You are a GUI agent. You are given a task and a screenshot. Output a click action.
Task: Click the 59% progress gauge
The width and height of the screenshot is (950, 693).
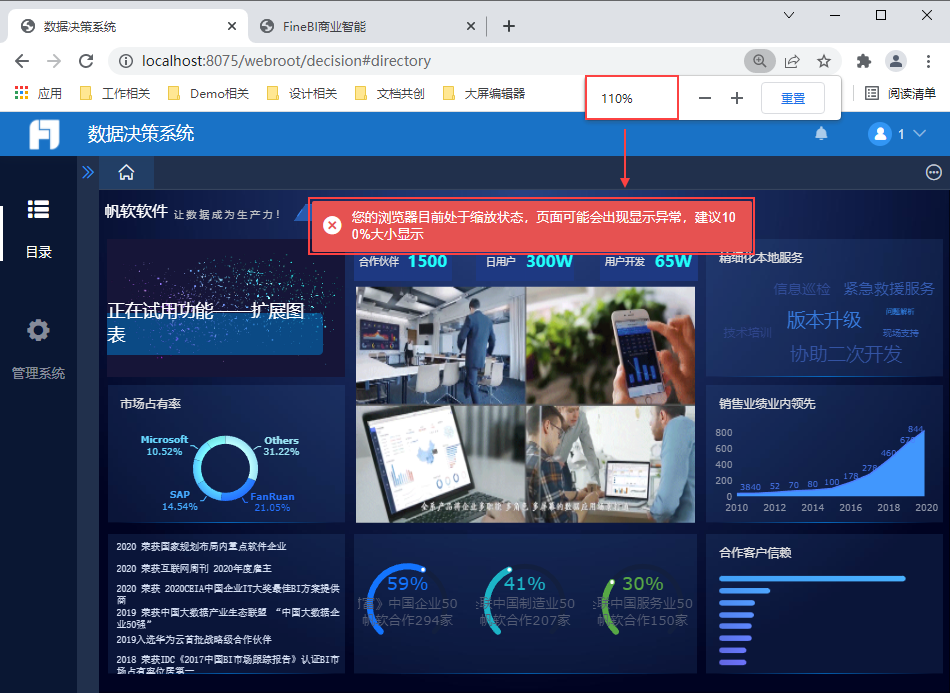coord(405,598)
